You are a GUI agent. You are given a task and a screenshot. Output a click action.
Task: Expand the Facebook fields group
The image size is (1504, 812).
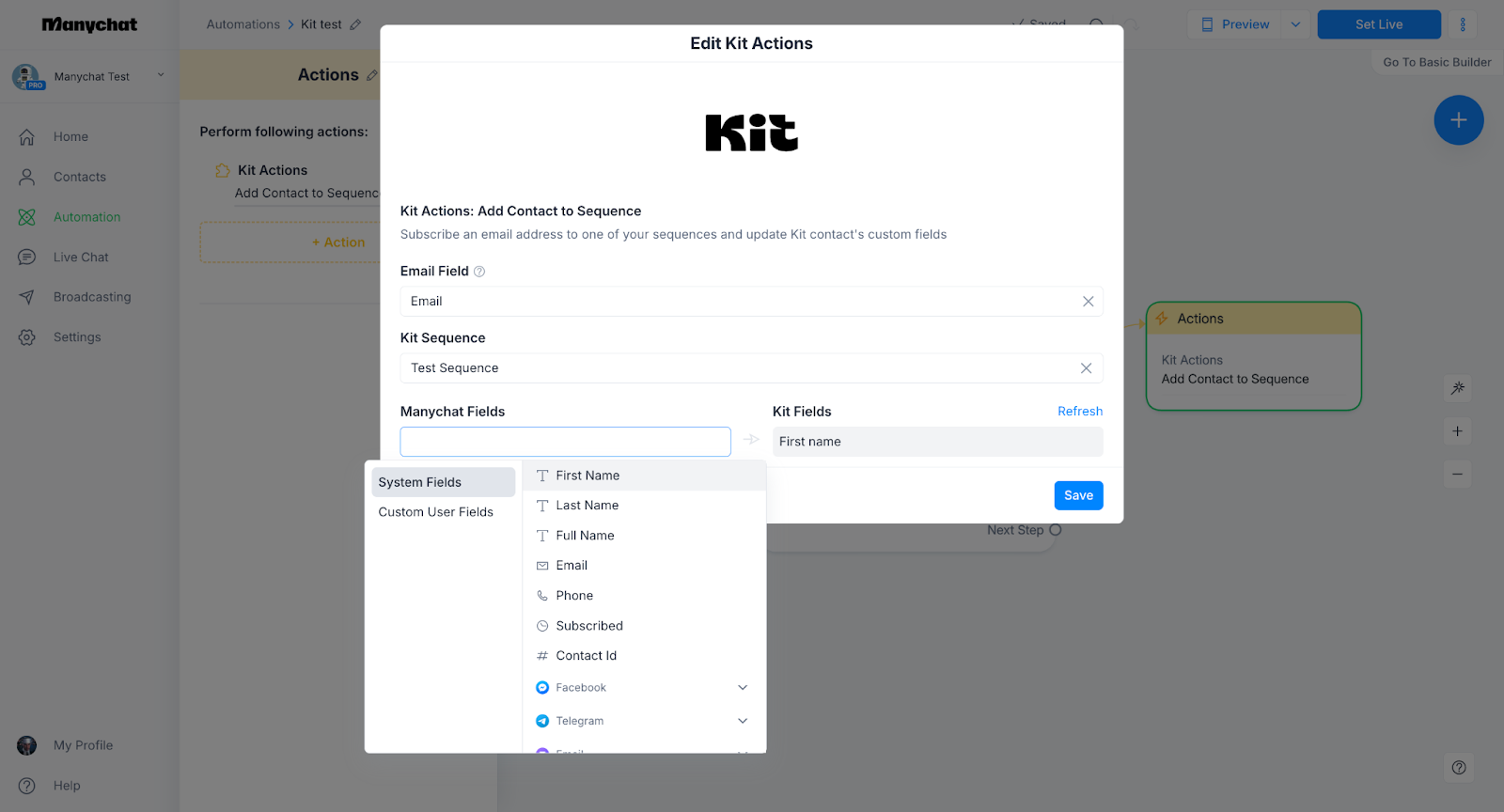tap(742, 688)
